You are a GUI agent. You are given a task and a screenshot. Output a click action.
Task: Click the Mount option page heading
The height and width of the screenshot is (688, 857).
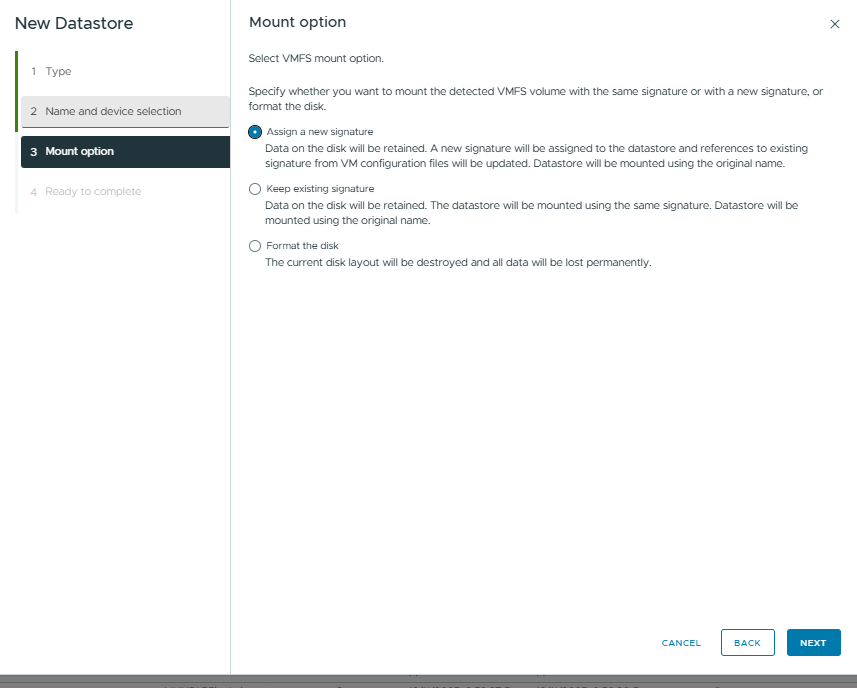[297, 23]
